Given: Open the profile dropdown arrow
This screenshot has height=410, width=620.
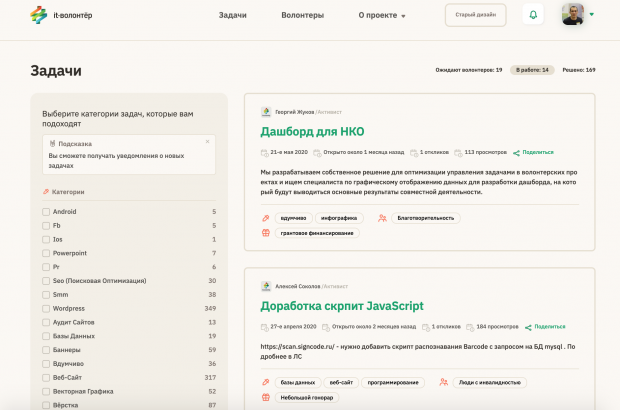Looking at the screenshot, I should coord(592,15).
